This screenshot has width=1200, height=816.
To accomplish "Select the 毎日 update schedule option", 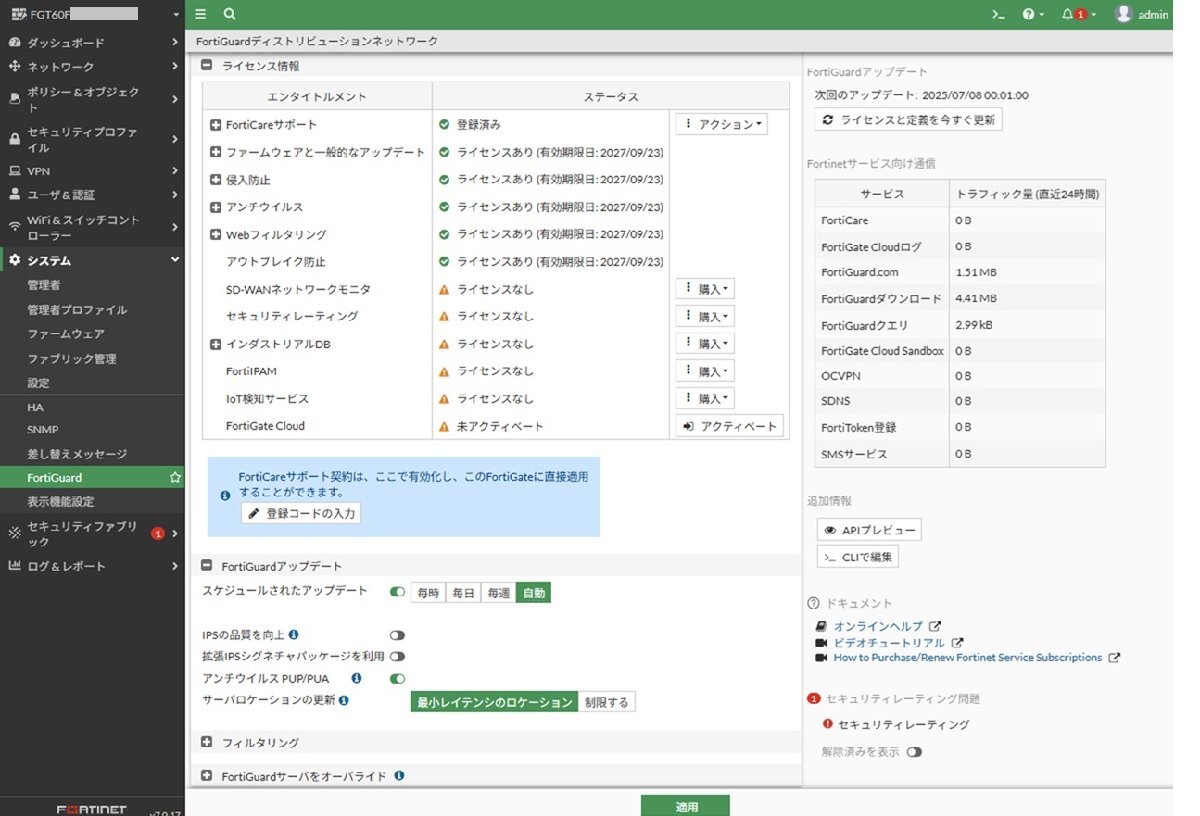I will (x=463, y=593).
